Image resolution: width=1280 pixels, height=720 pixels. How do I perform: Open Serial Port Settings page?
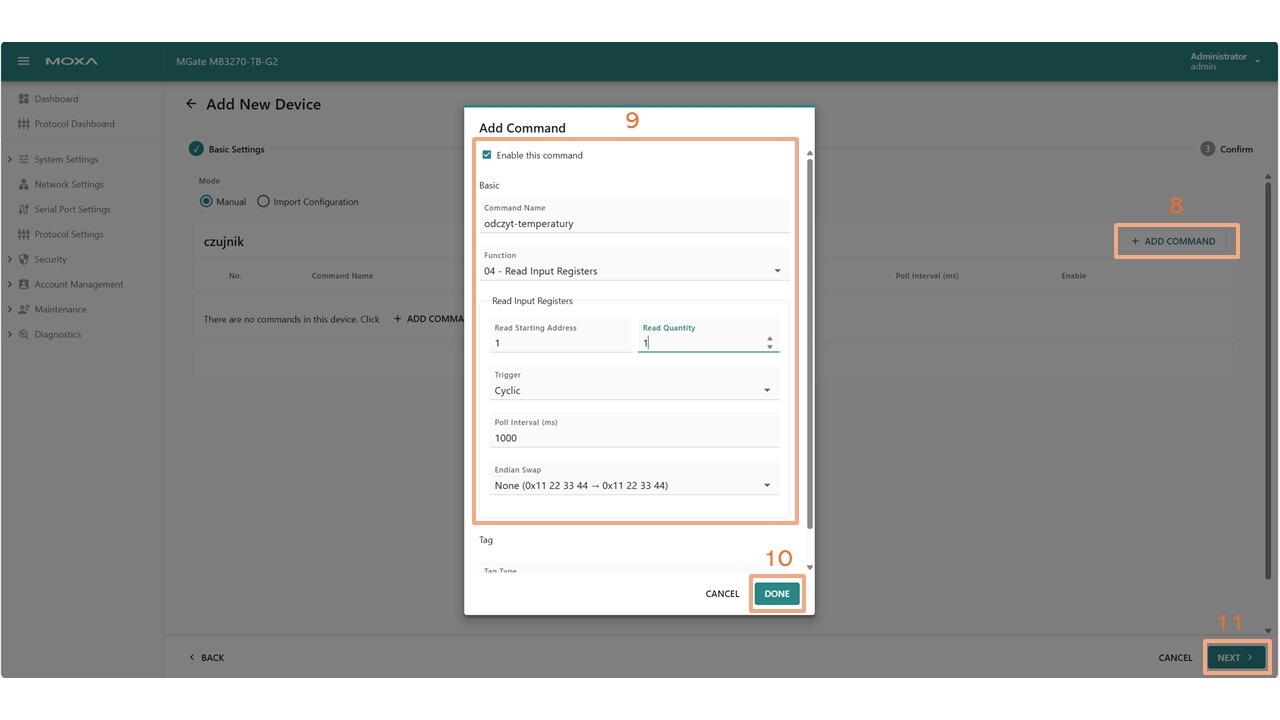pos(72,210)
